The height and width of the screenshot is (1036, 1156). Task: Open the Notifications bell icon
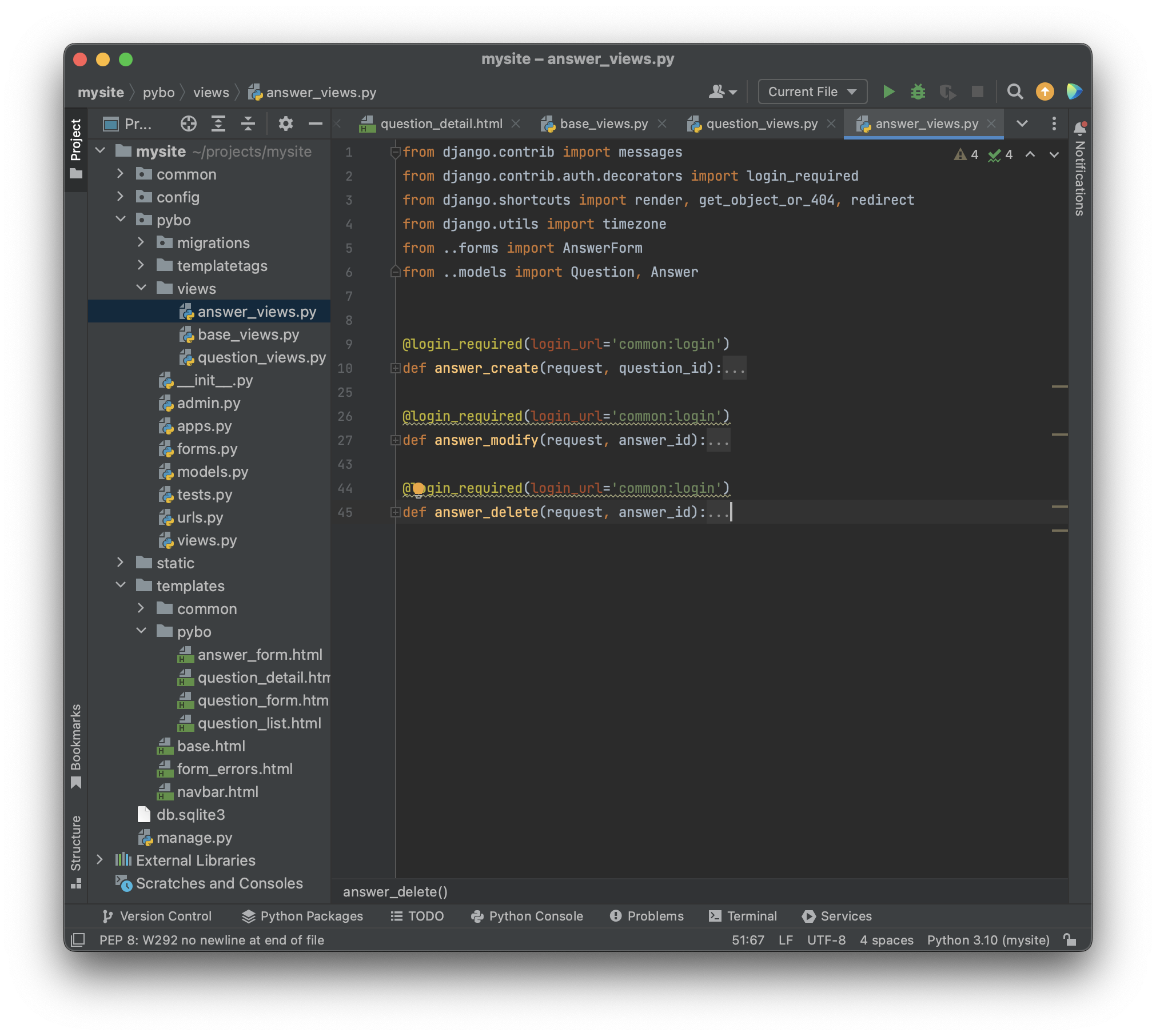[1079, 128]
